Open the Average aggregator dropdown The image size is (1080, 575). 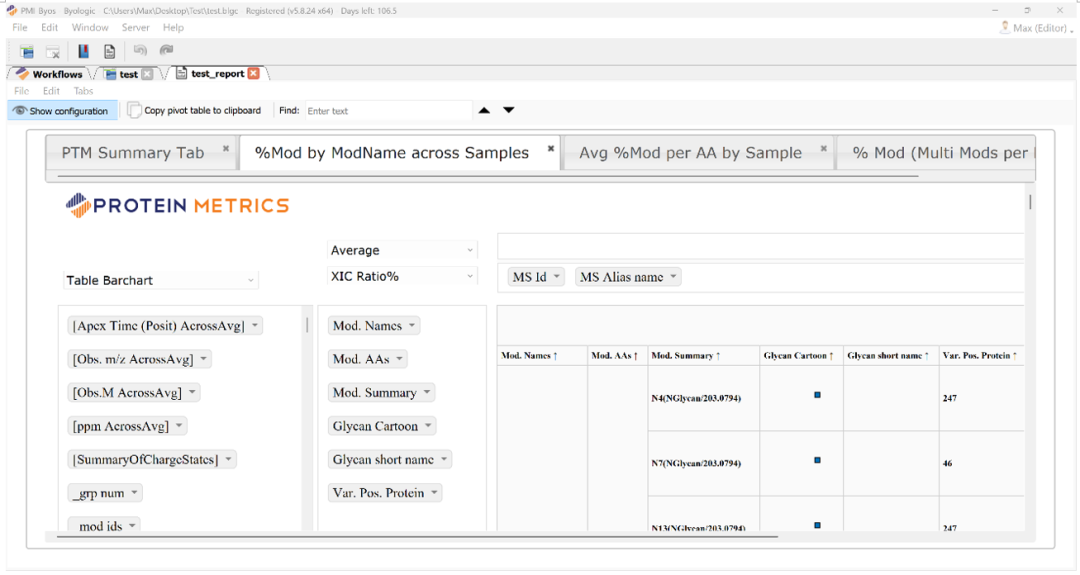click(x=402, y=250)
